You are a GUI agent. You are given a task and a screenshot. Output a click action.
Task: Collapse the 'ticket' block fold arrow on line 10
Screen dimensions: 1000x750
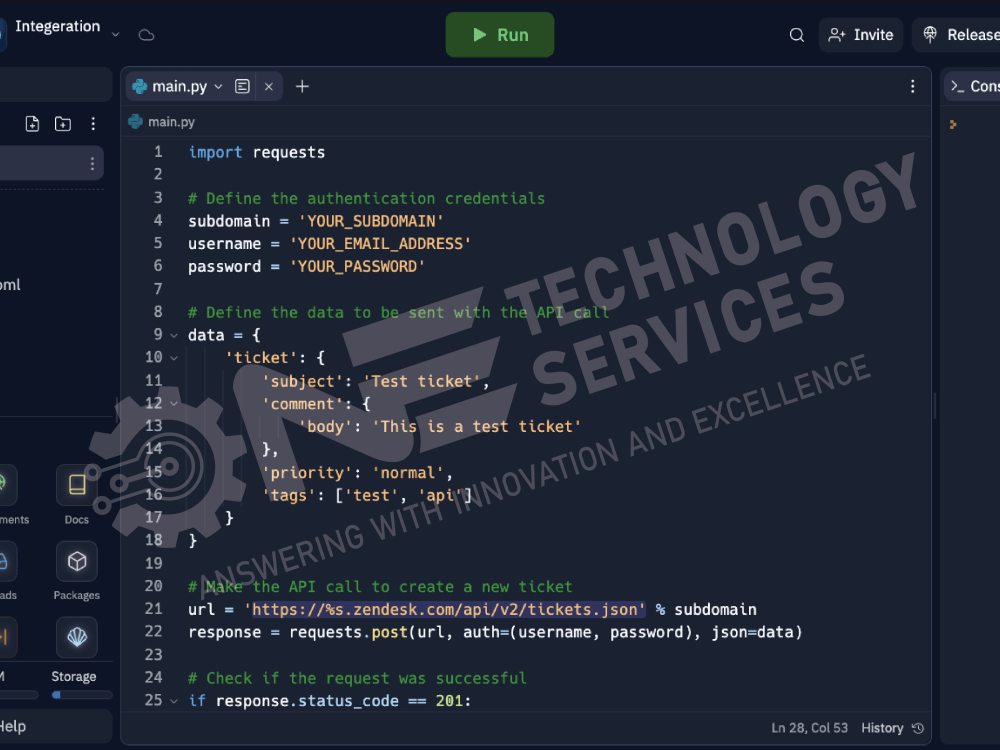173,358
